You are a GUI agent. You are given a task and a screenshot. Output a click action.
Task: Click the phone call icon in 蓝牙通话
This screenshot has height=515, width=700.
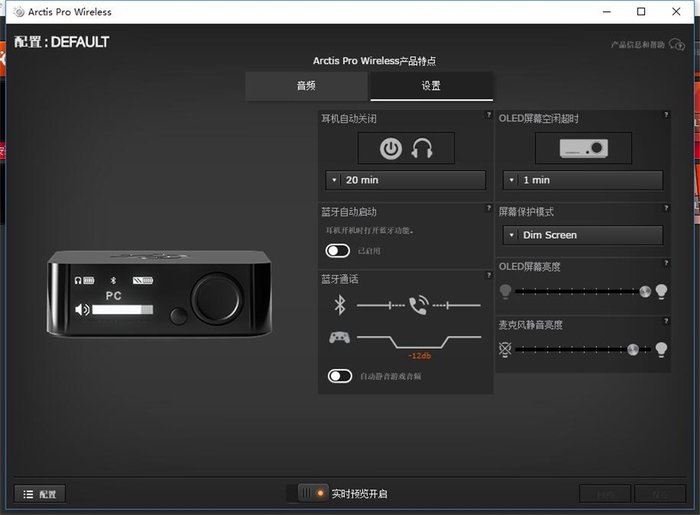419,306
